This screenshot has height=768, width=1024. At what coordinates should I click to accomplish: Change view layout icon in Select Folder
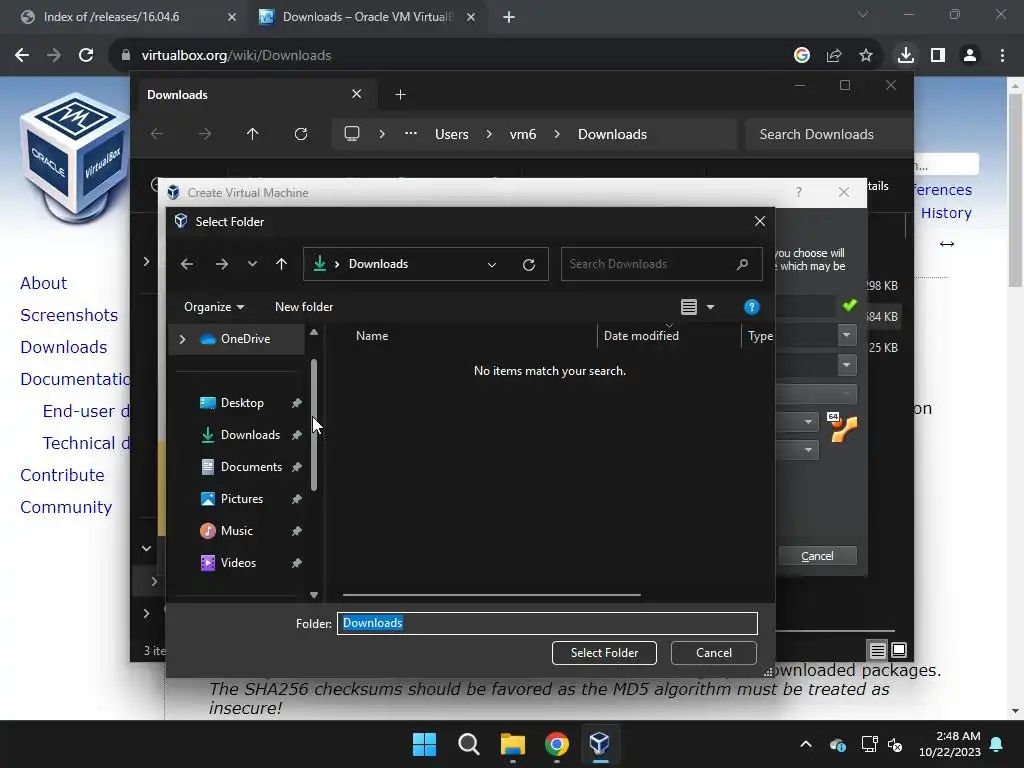click(688, 307)
